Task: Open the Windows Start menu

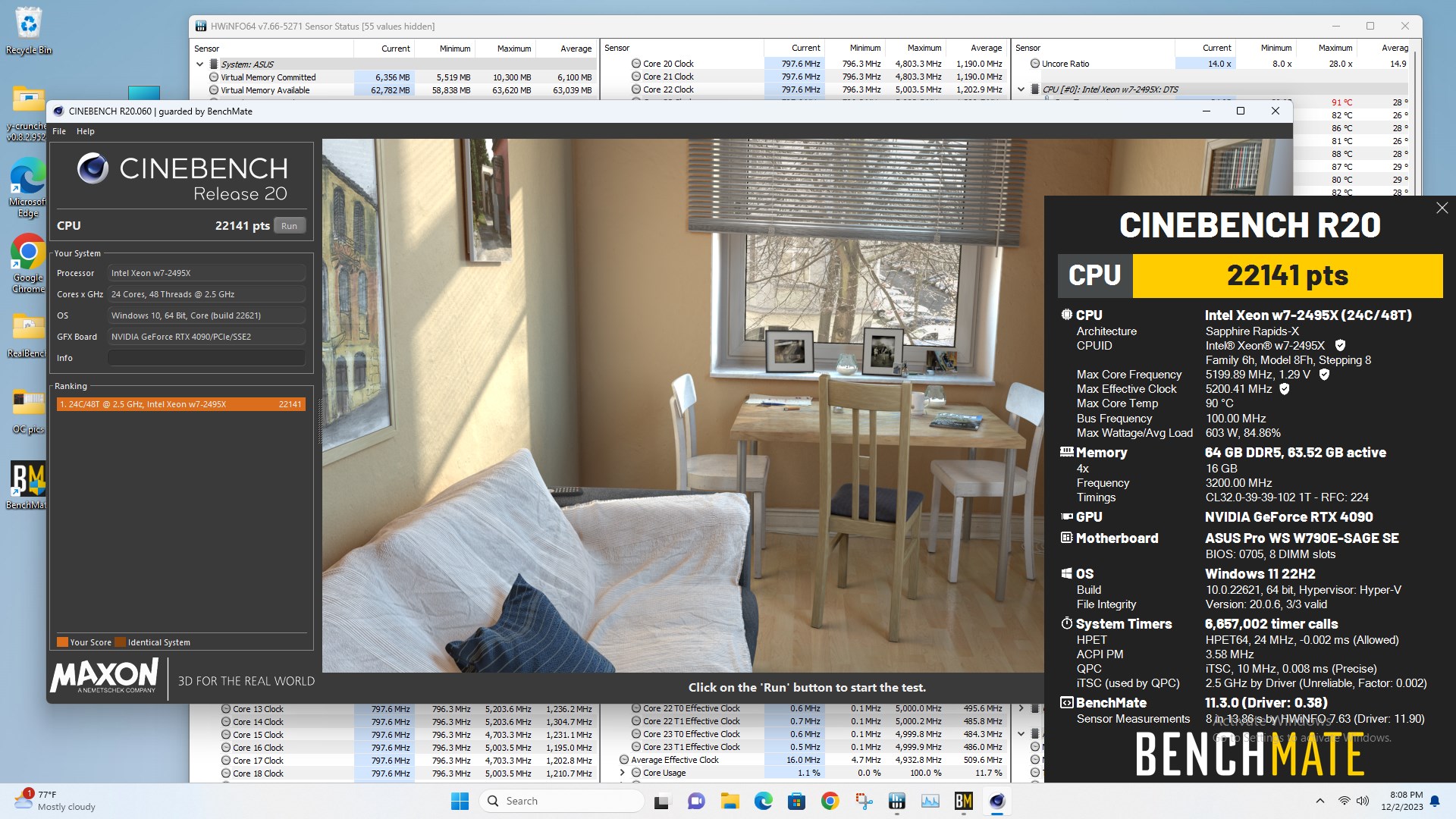Action: point(460,801)
